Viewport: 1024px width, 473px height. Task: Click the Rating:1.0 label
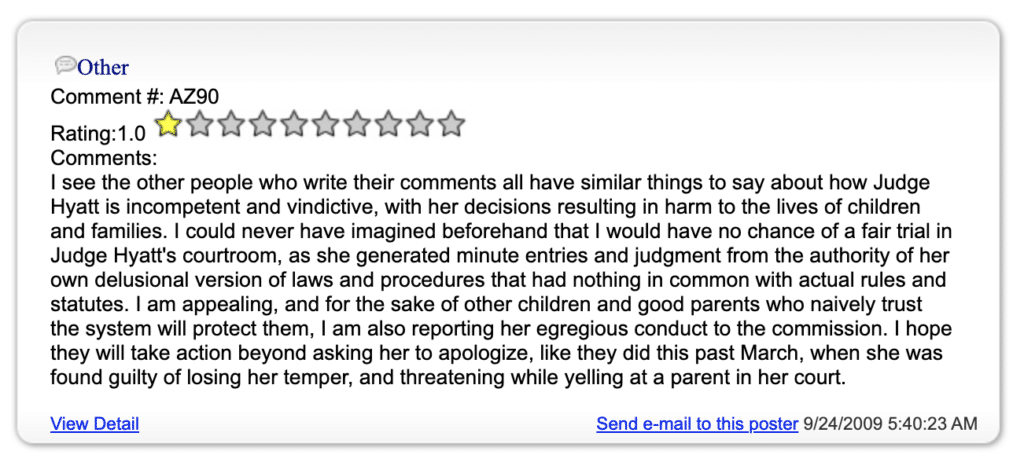(98, 134)
